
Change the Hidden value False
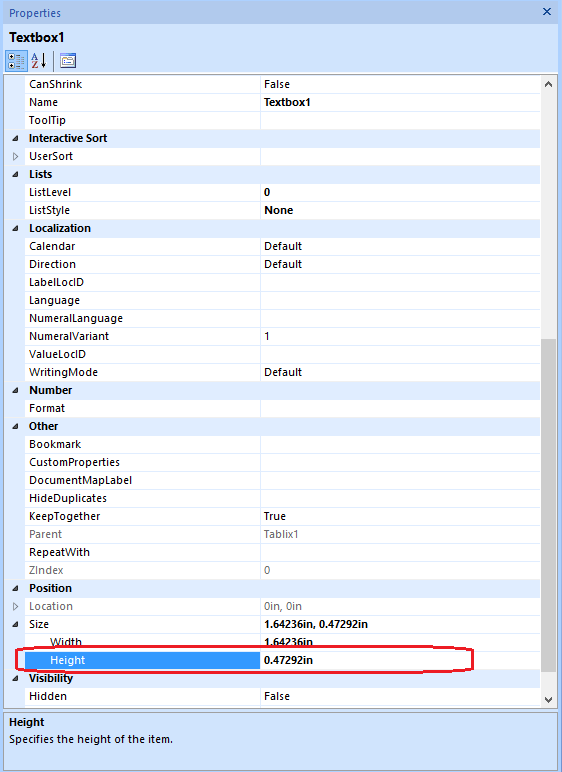400,697
